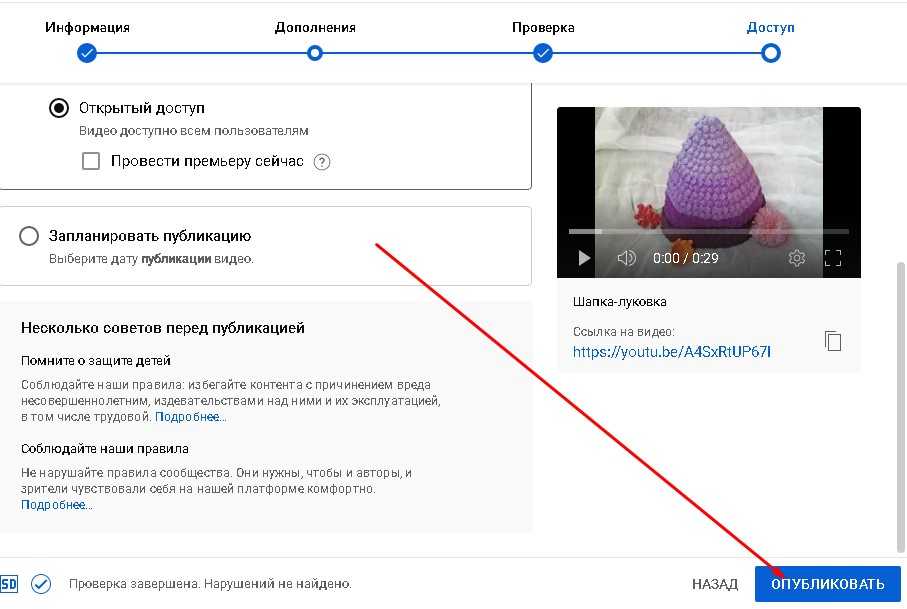Click the SD quality status icon
This screenshot has height=609, width=907.
(x=8, y=584)
